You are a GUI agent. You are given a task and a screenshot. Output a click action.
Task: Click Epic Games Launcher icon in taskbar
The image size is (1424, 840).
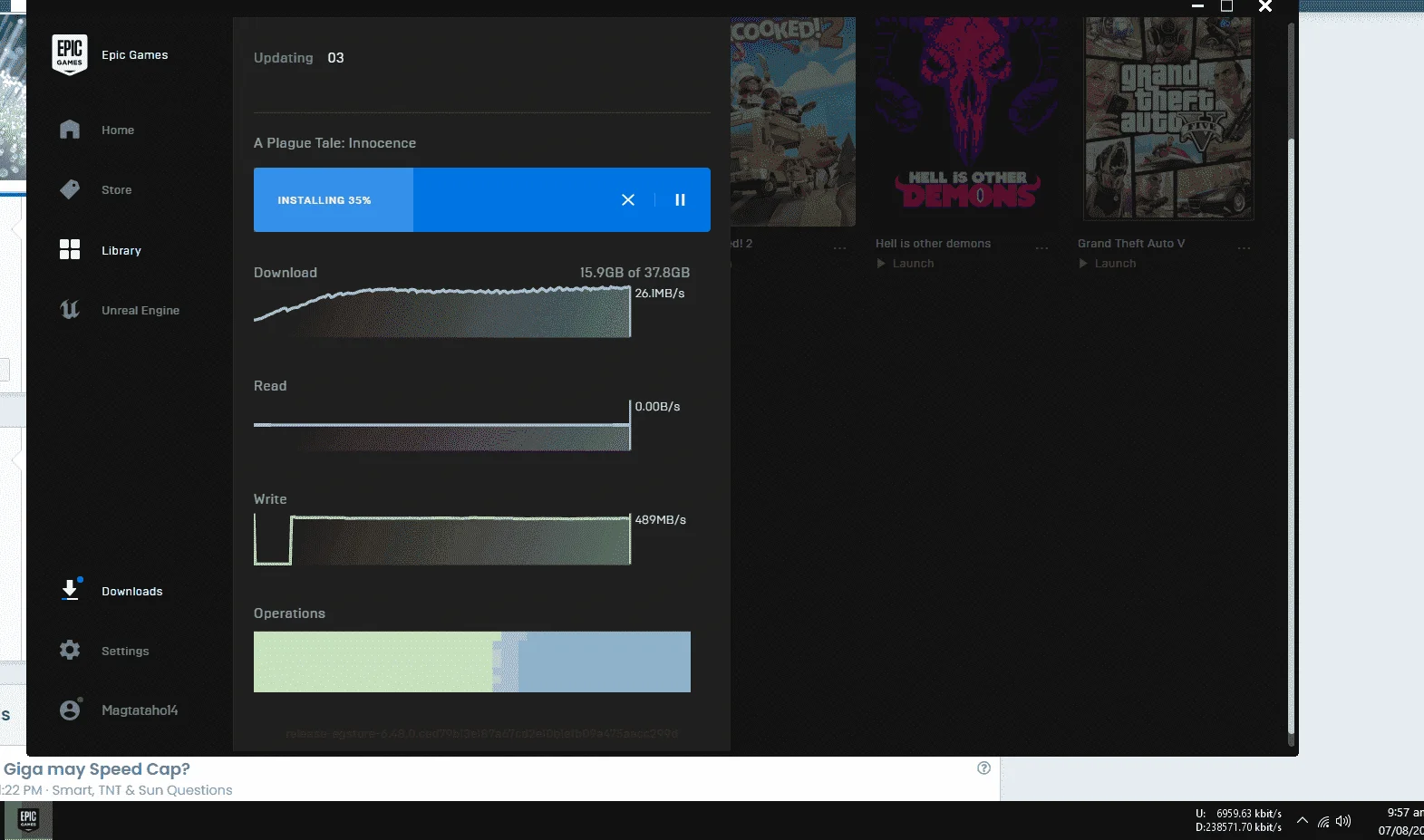28,821
